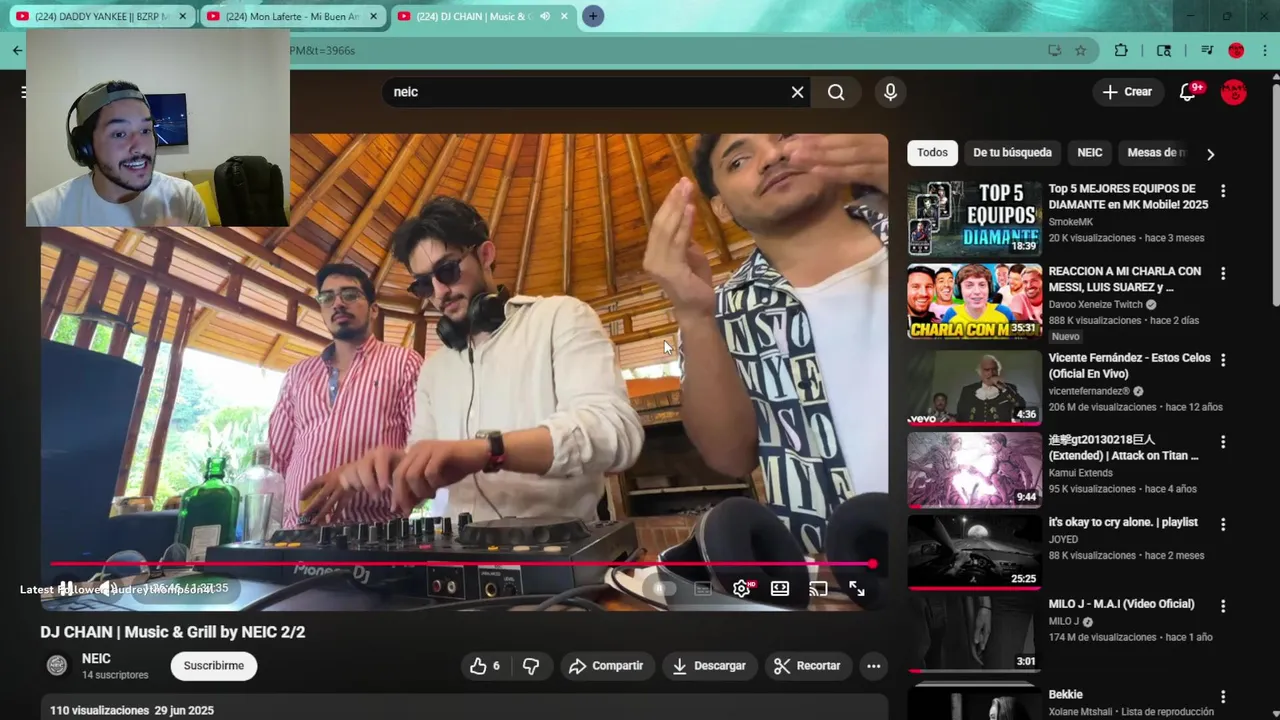The image size is (1280, 720).
Task: Open options for MILO J - M.A.I video
Action: tap(1222, 607)
